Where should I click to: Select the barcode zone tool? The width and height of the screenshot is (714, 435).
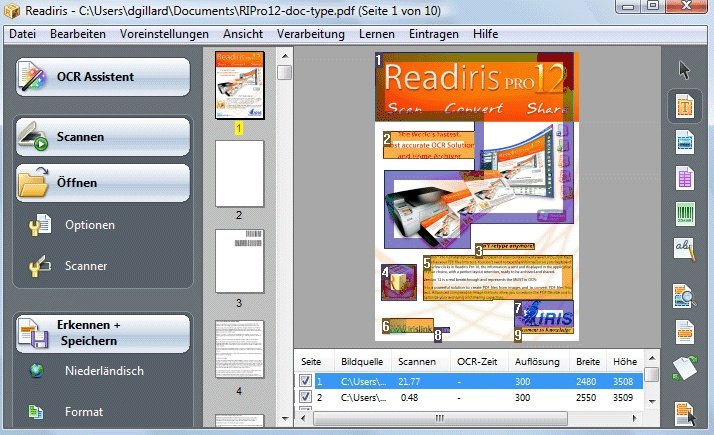tap(685, 214)
